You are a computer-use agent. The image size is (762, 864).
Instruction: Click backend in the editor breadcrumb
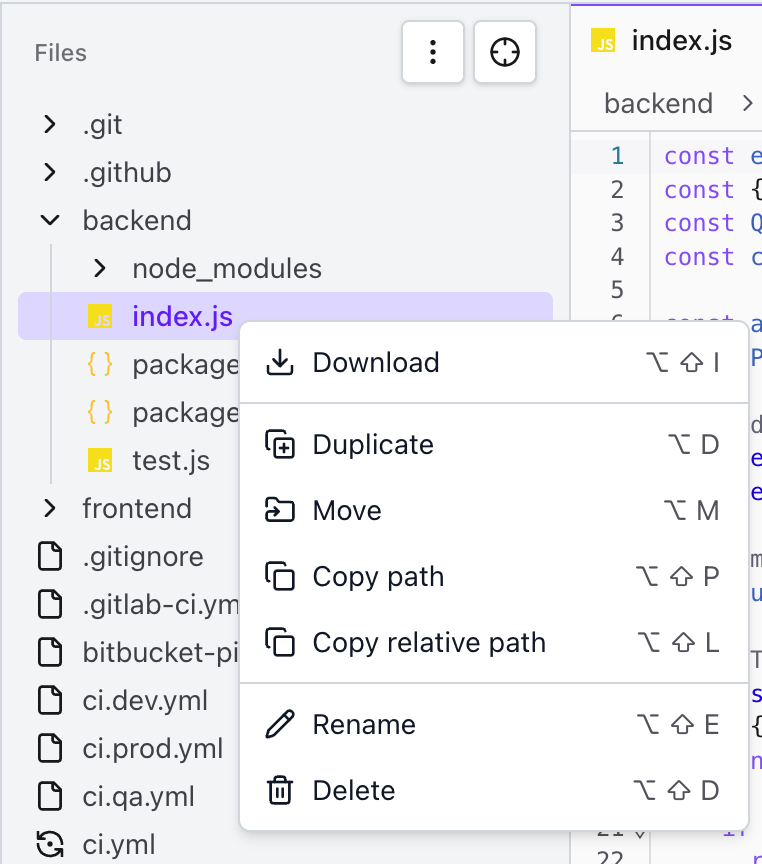pyautogui.click(x=658, y=103)
